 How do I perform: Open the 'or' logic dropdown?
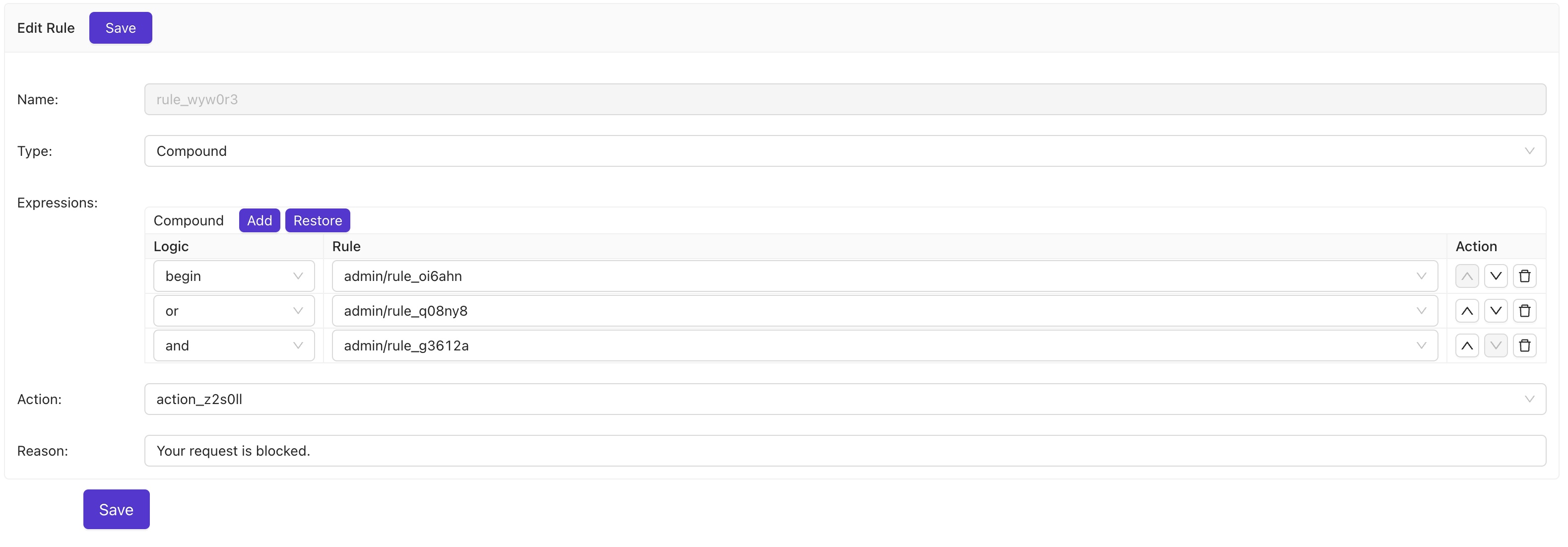(x=234, y=311)
